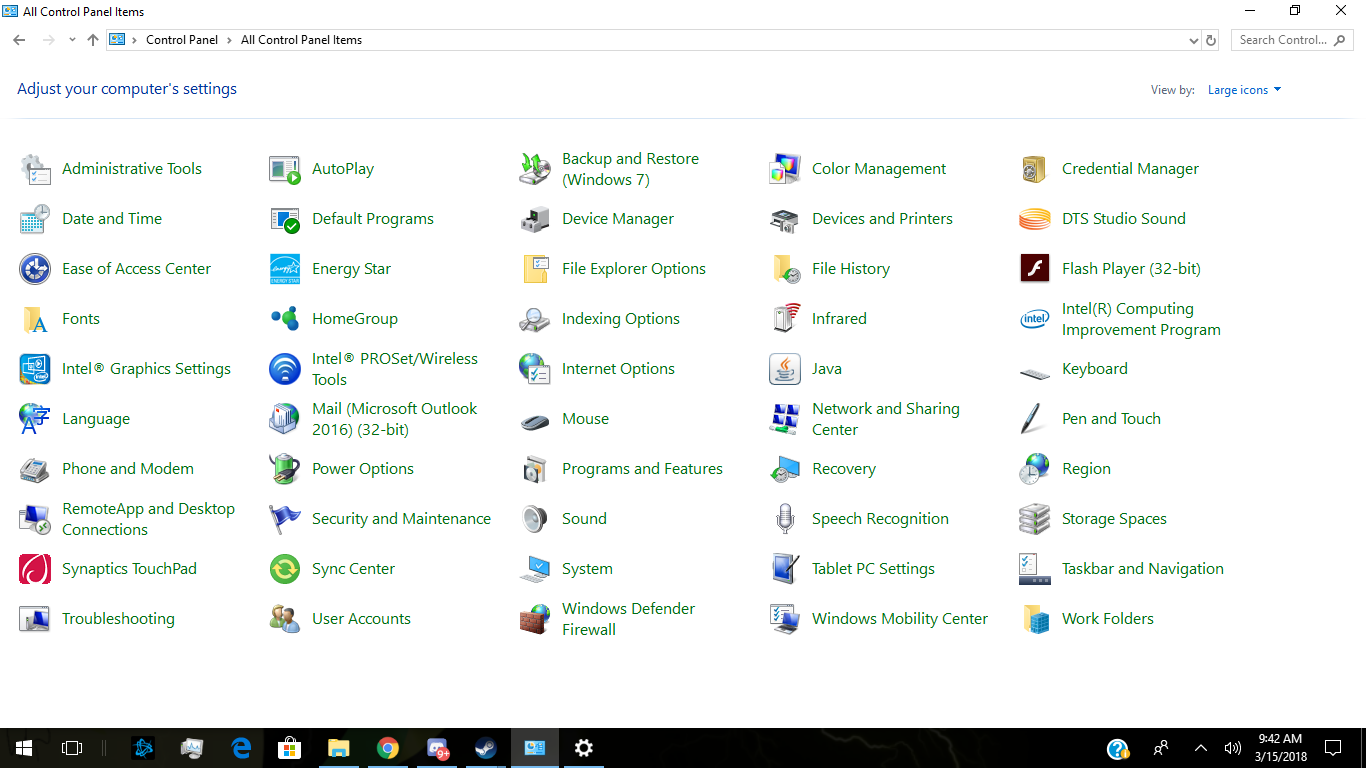Image resolution: width=1366 pixels, height=768 pixels.
Task: Expand the address bar history dropdown arrow
Action: [x=1193, y=41]
